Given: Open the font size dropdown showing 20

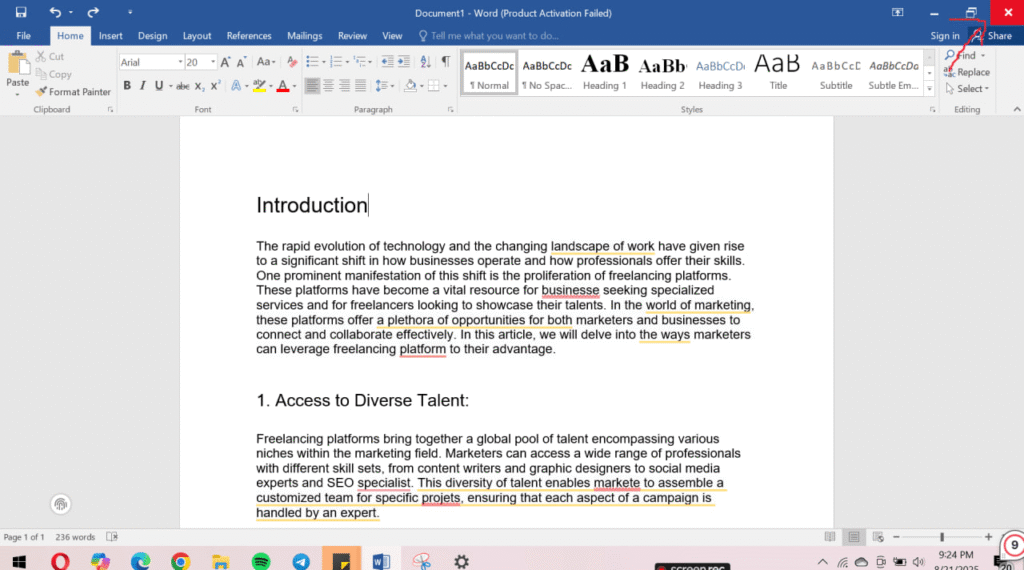Looking at the screenshot, I should coord(212,62).
